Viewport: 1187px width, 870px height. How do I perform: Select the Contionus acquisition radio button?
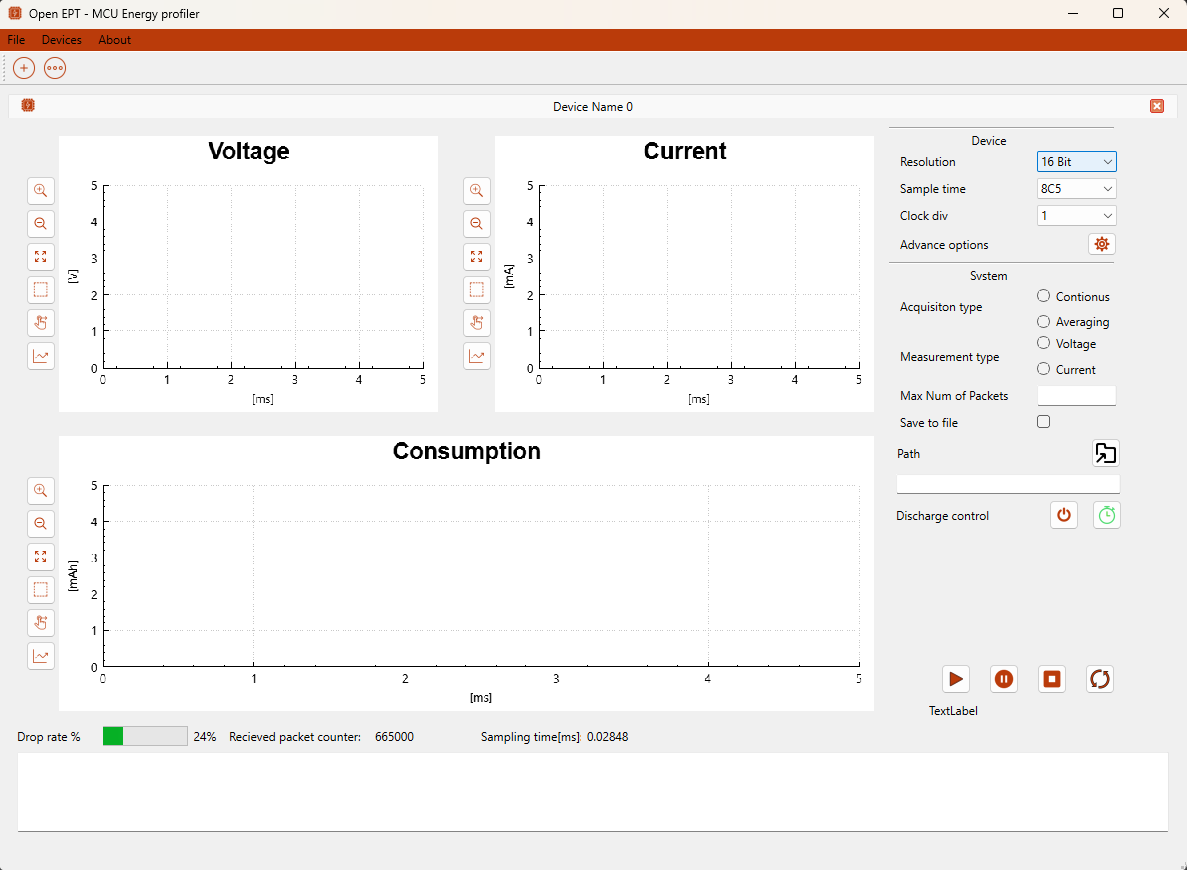pos(1044,296)
